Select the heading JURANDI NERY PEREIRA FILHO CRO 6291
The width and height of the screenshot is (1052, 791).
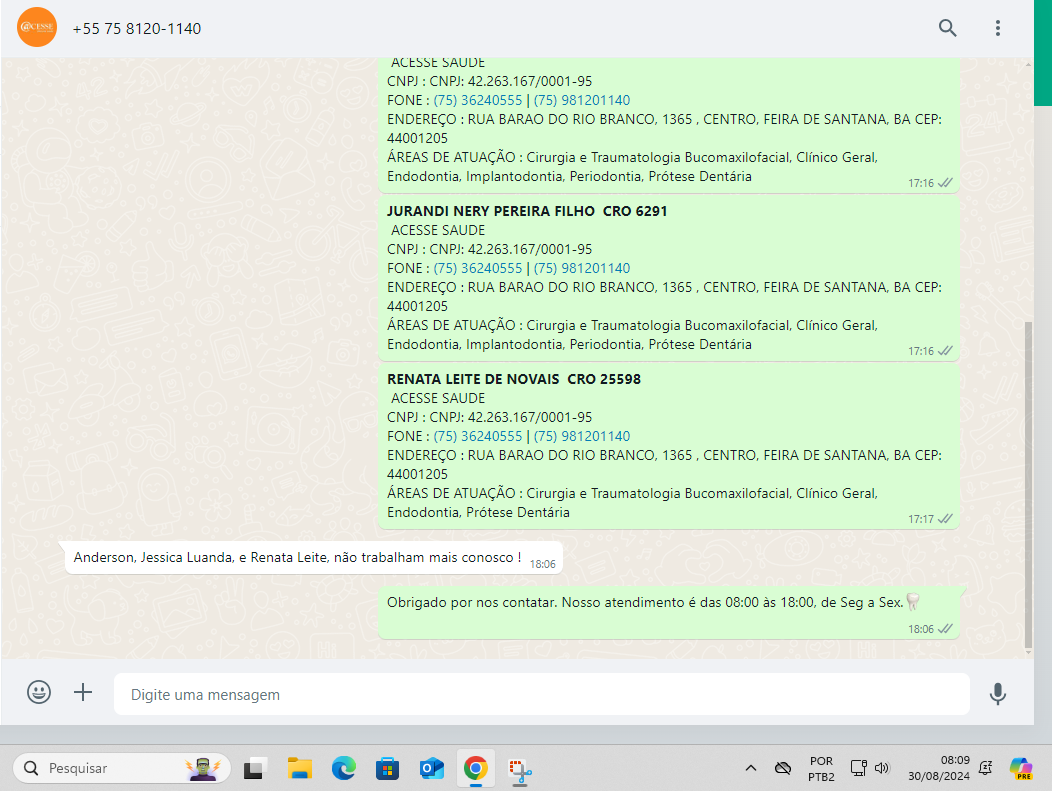[x=527, y=211]
